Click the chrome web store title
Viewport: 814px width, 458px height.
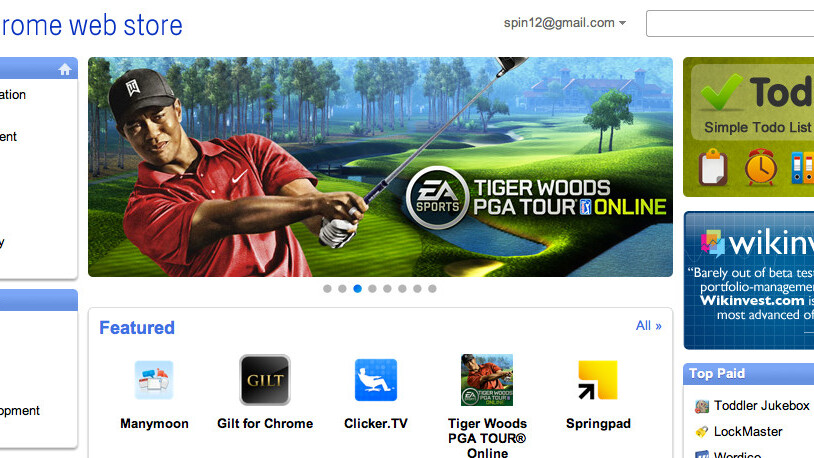click(91, 25)
